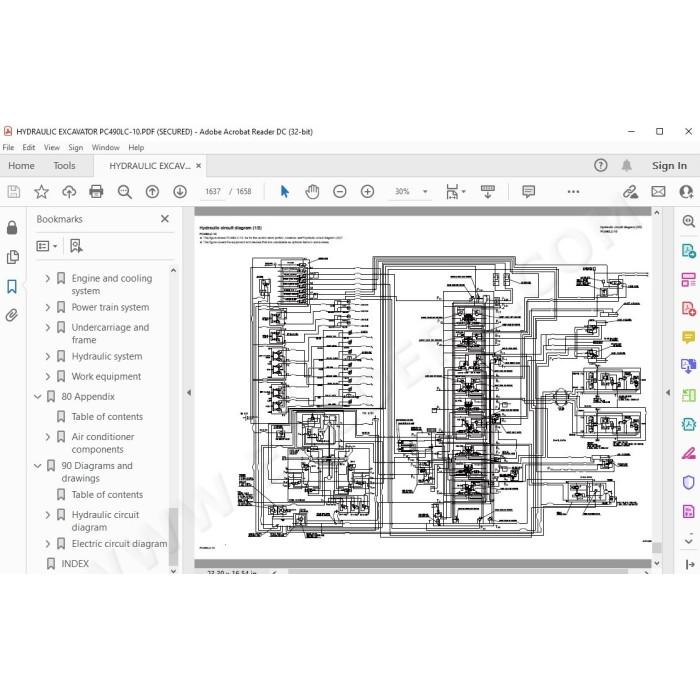Send file by email envelope icon
This screenshot has width=700, height=700.
[658, 192]
